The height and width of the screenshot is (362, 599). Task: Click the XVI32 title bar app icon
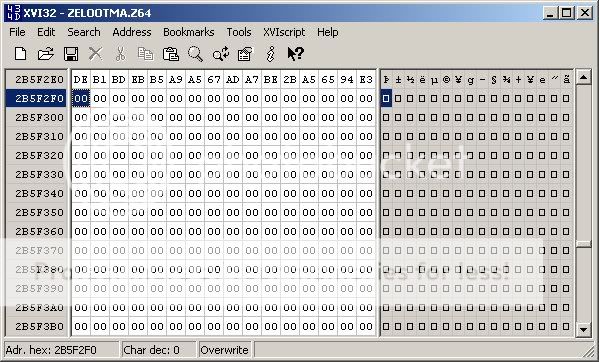tap(14, 13)
